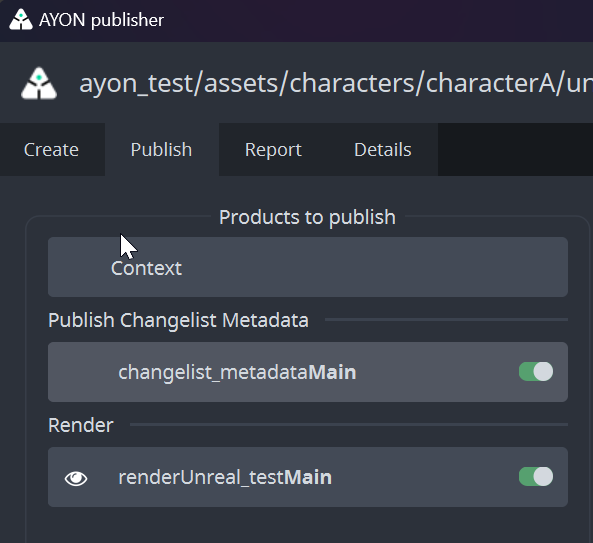Open the Details tab
The height and width of the screenshot is (543, 593).
coord(383,149)
